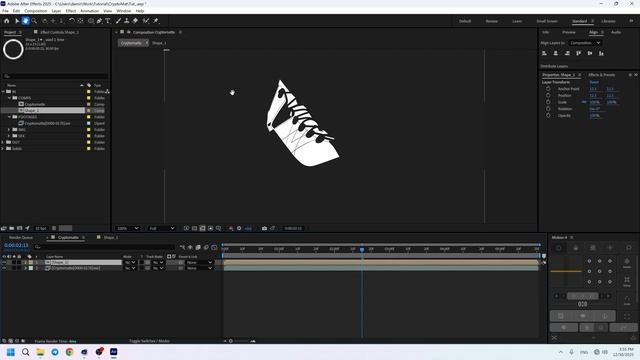
Task: Open the Animation menu
Action: pyautogui.click(x=89, y=11)
